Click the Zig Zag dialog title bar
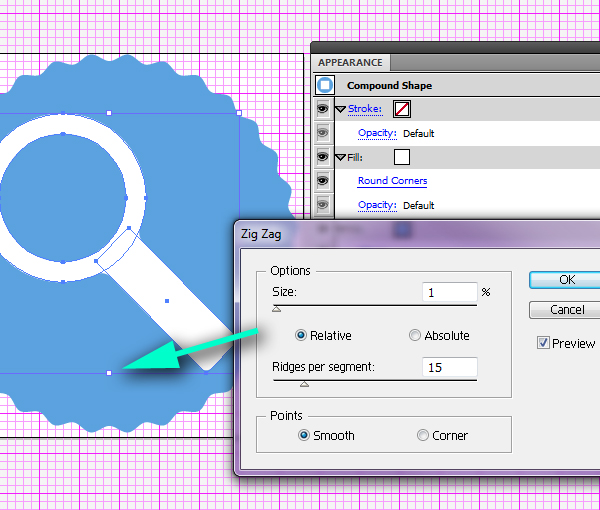The width and height of the screenshot is (600, 510). [x=419, y=234]
